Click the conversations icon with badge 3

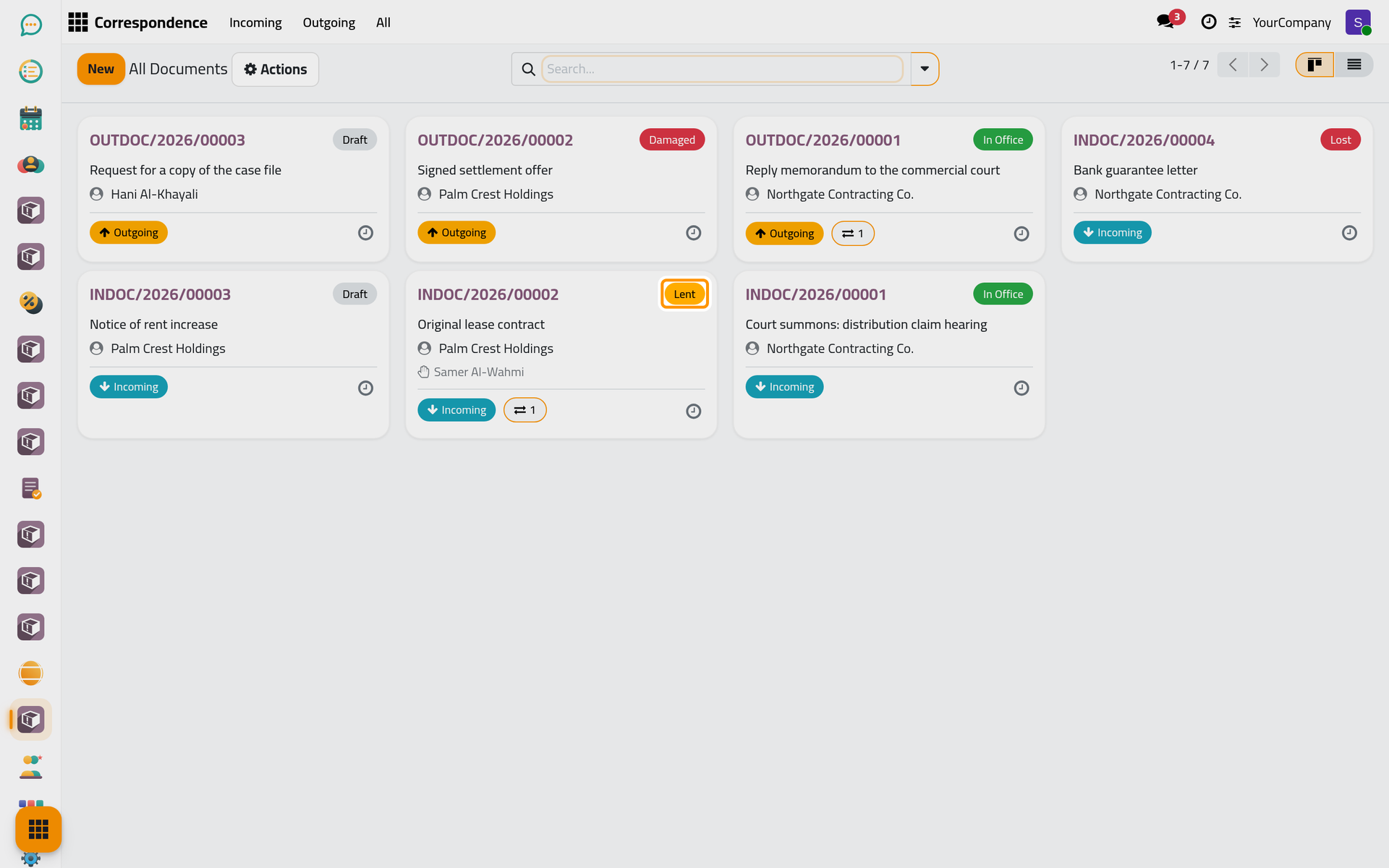(x=1165, y=22)
